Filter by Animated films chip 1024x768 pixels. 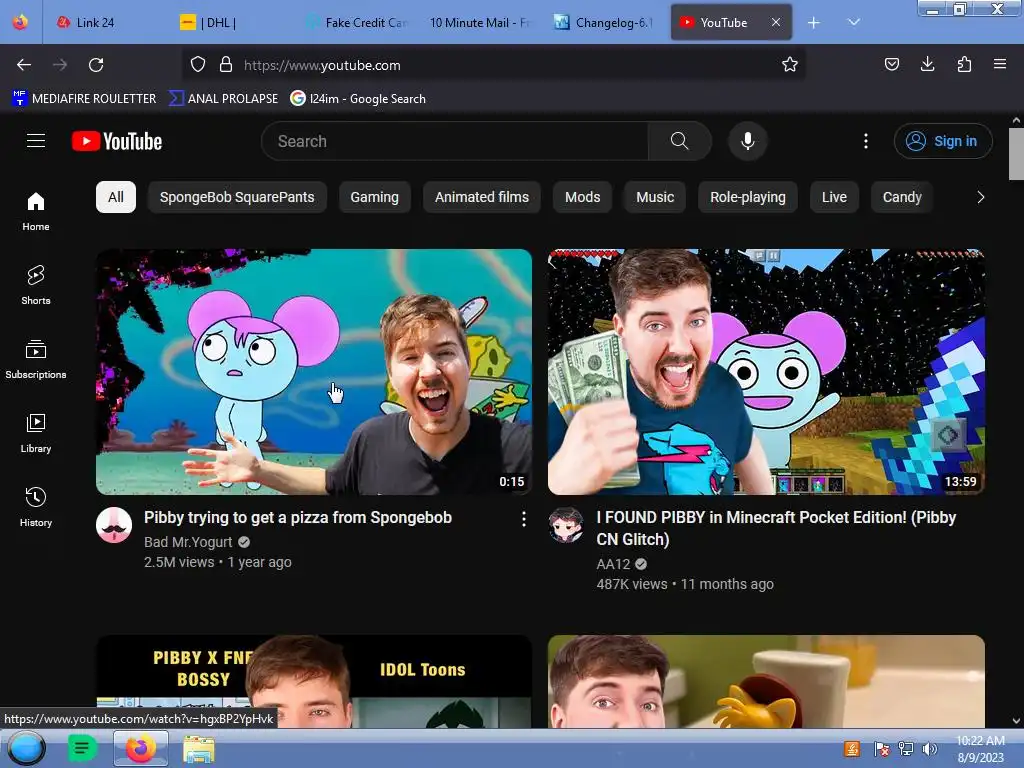[482, 197]
